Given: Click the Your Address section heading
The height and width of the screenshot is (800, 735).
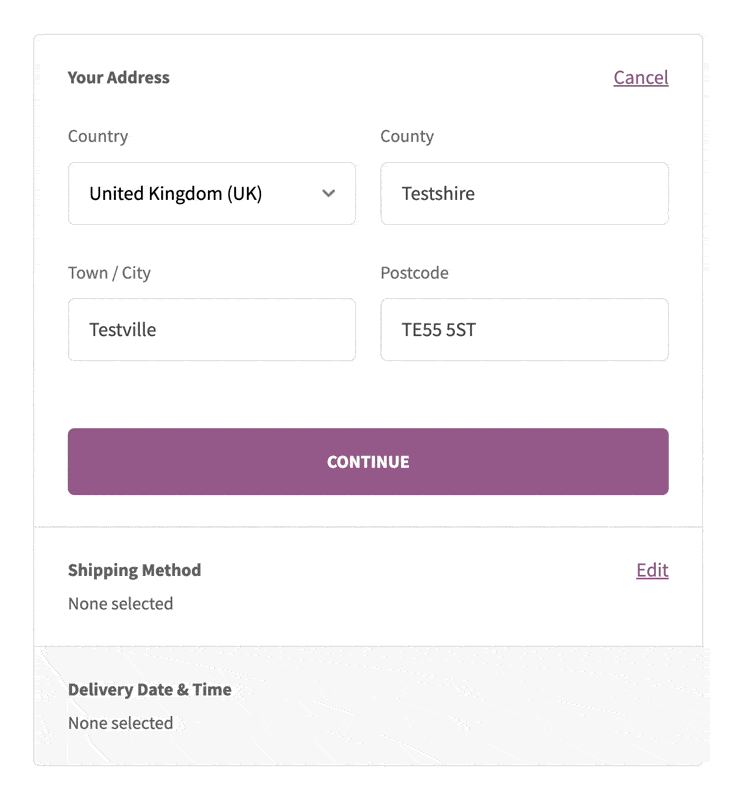Looking at the screenshot, I should tap(118, 78).
